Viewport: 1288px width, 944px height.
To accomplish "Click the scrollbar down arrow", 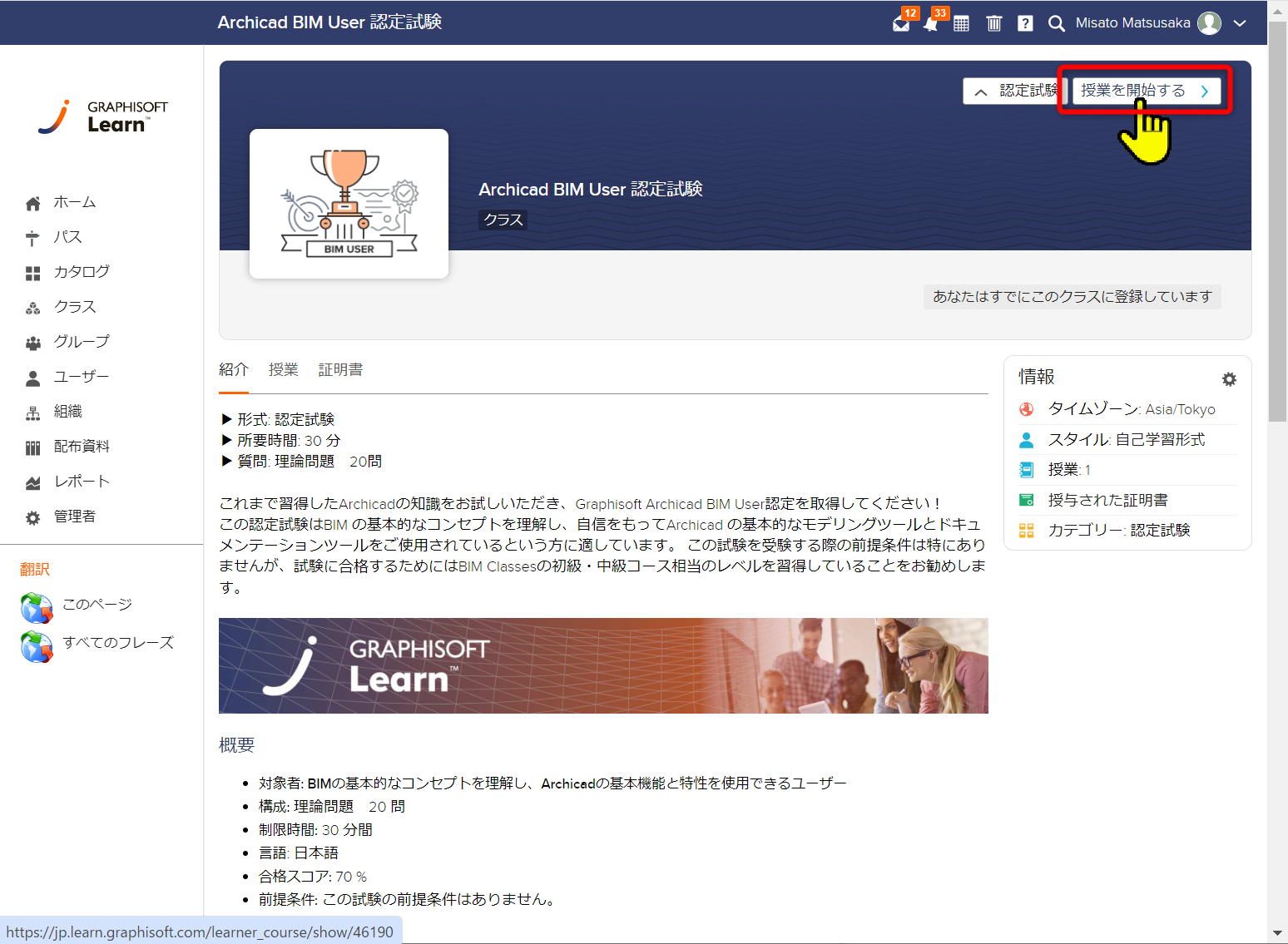I will 1277,934.
